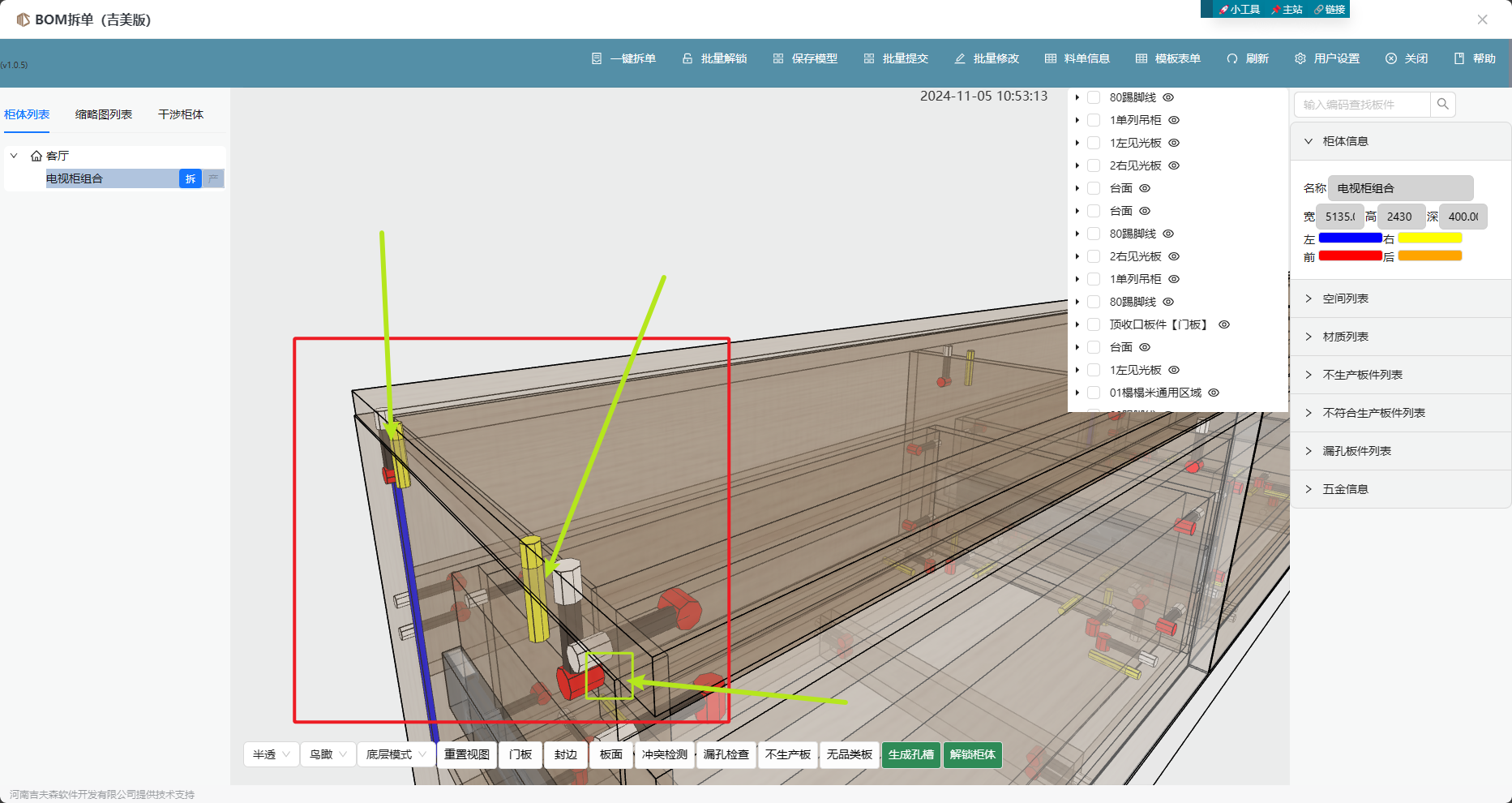Viewport: 1512px width, 803px height.
Task: Toggle visibility eye for 顶收口板件【门板】
Action: 1224,324
